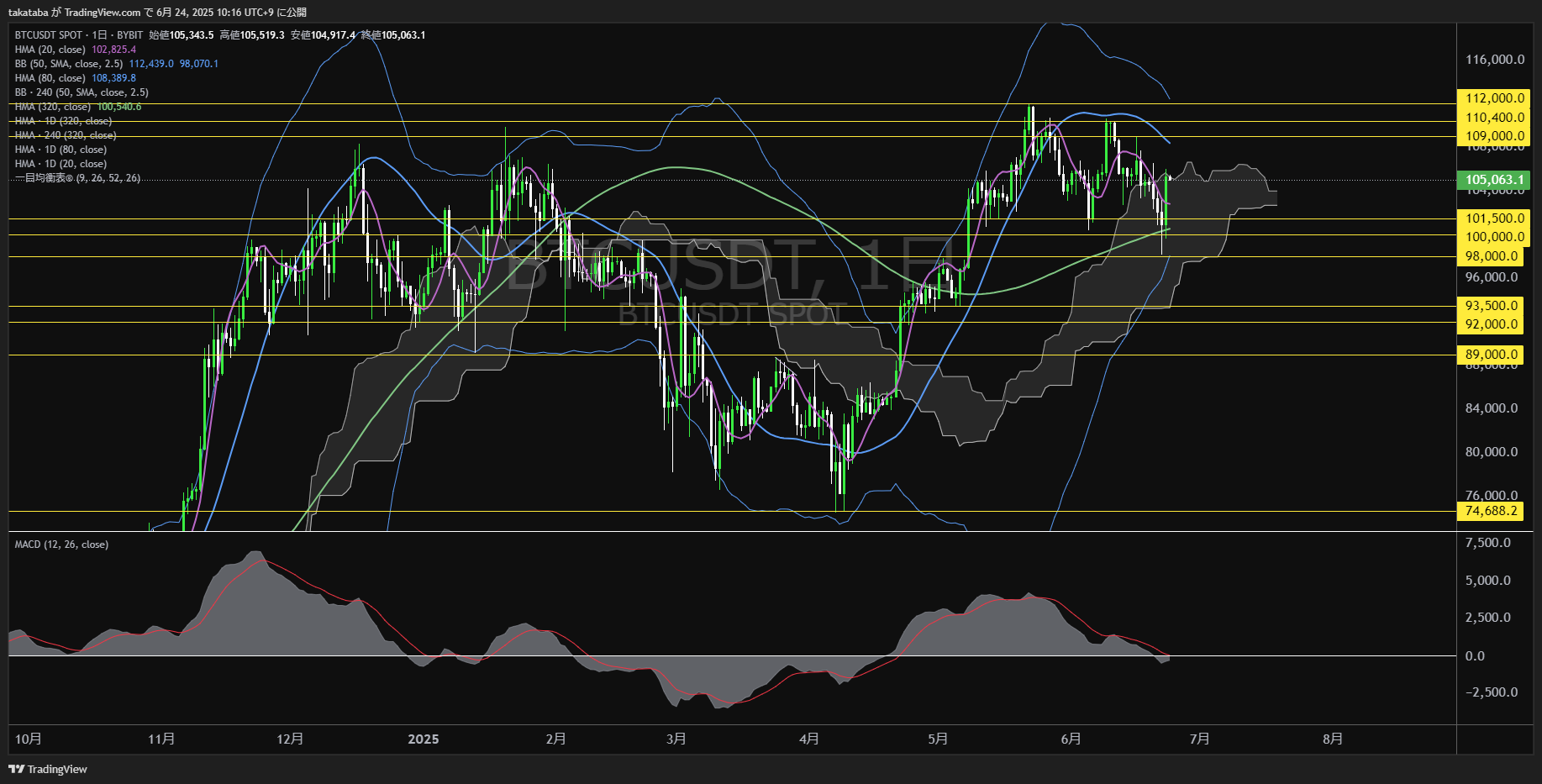Click the green current price label 105,063.1
This screenshot has height=784, width=1542.
[1495, 180]
